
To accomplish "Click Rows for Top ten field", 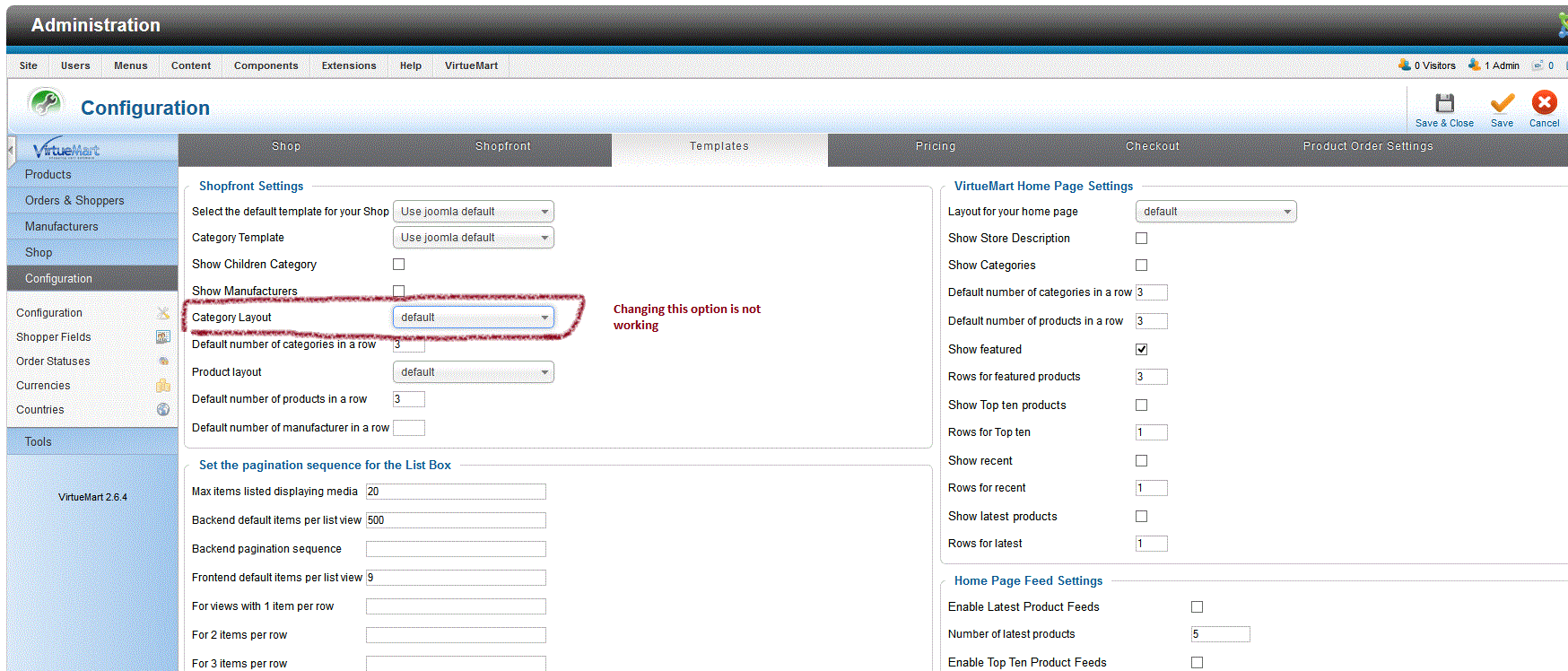I will pyautogui.click(x=1152, y=432).
